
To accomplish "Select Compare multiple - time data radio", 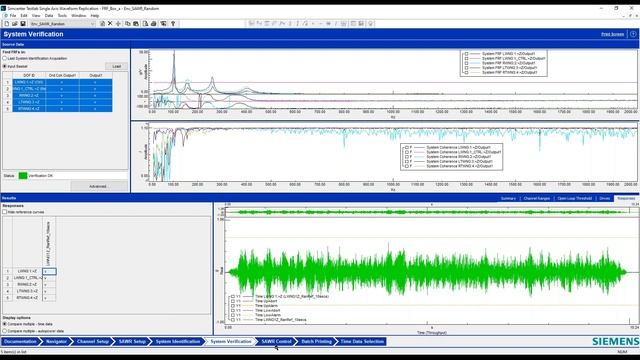I will pos(4,324).
